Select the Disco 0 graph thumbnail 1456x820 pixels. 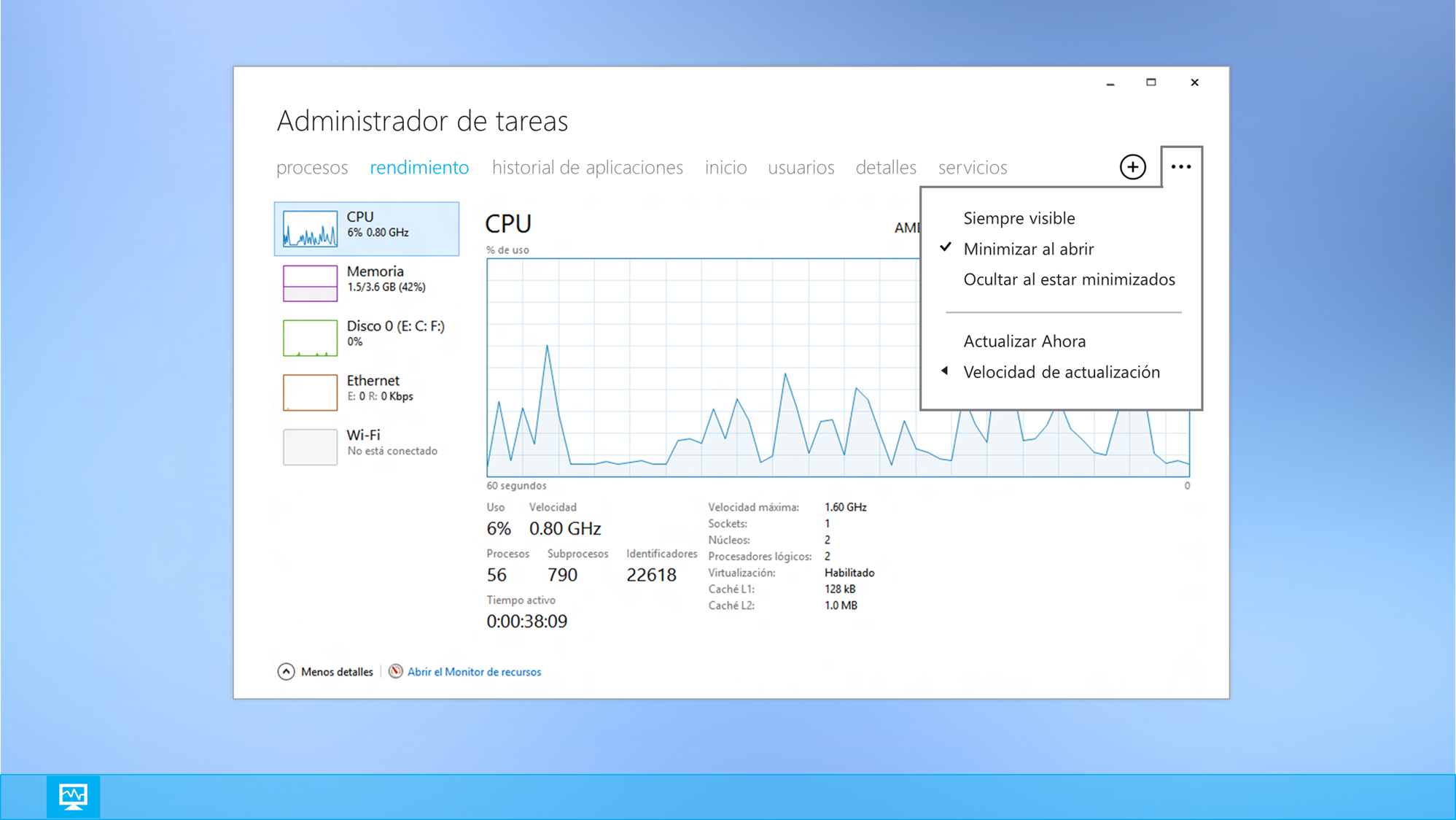pos(310,338)
